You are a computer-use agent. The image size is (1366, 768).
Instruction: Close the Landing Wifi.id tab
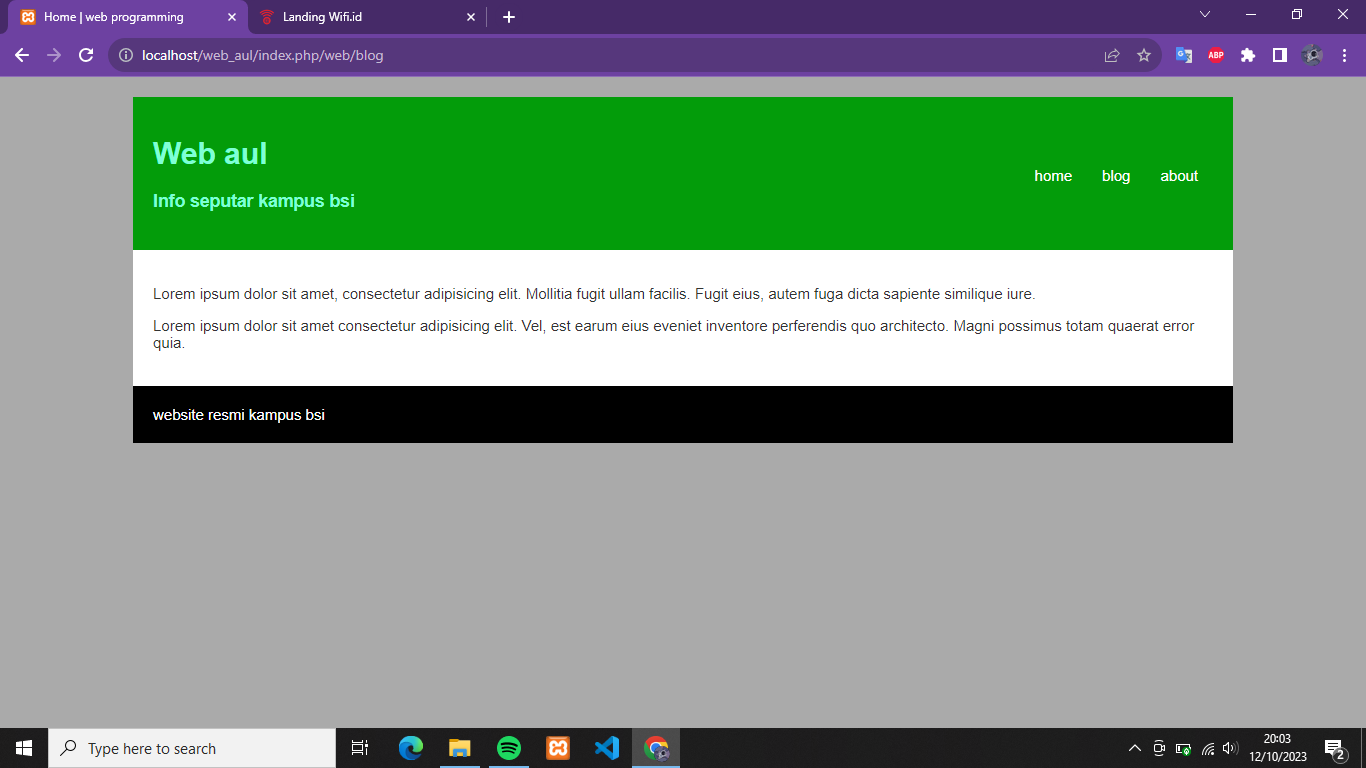471,17
